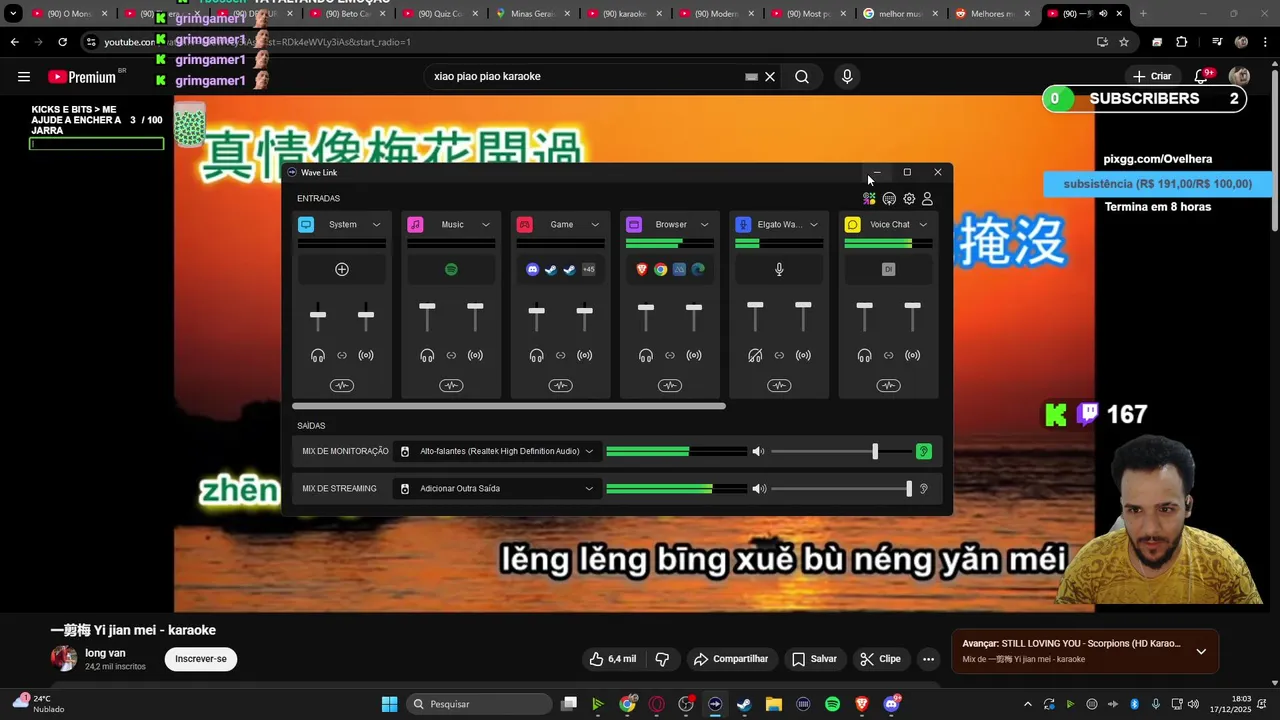
Task: Click the pink Music channel note icon
Action: click(x=415, y=224)
